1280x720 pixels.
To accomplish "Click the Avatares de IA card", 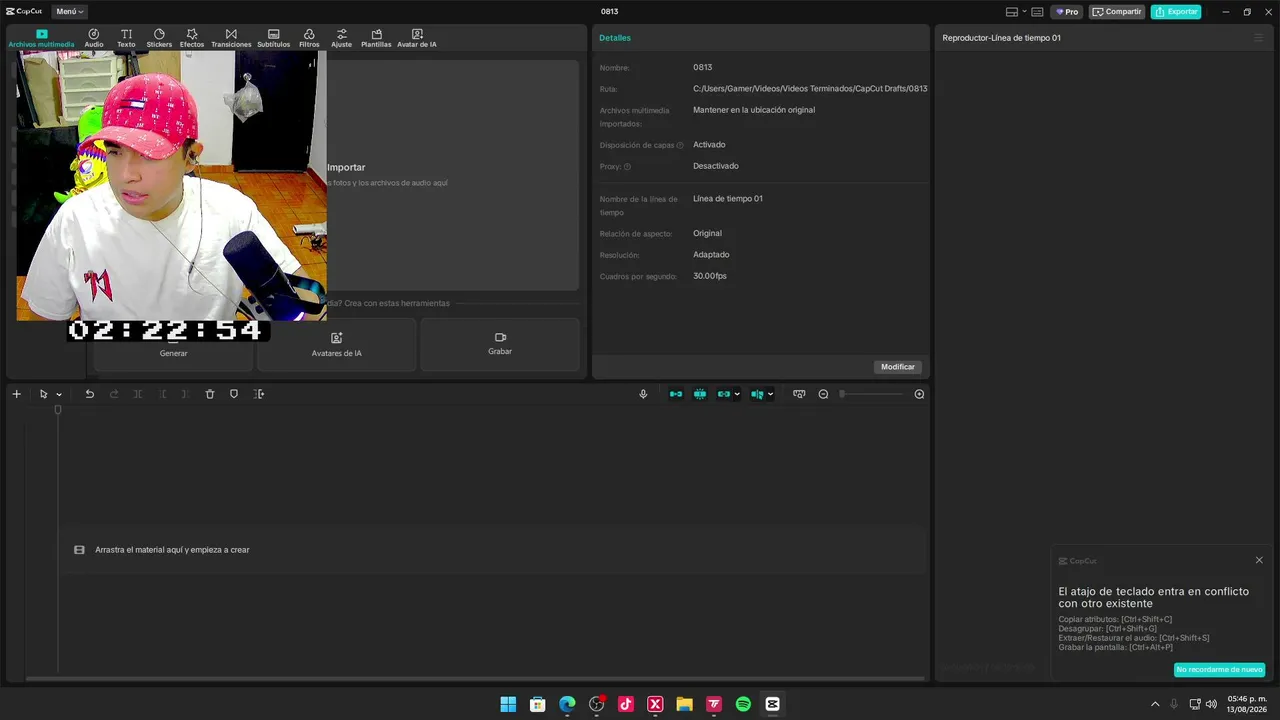I will (336, 345).
